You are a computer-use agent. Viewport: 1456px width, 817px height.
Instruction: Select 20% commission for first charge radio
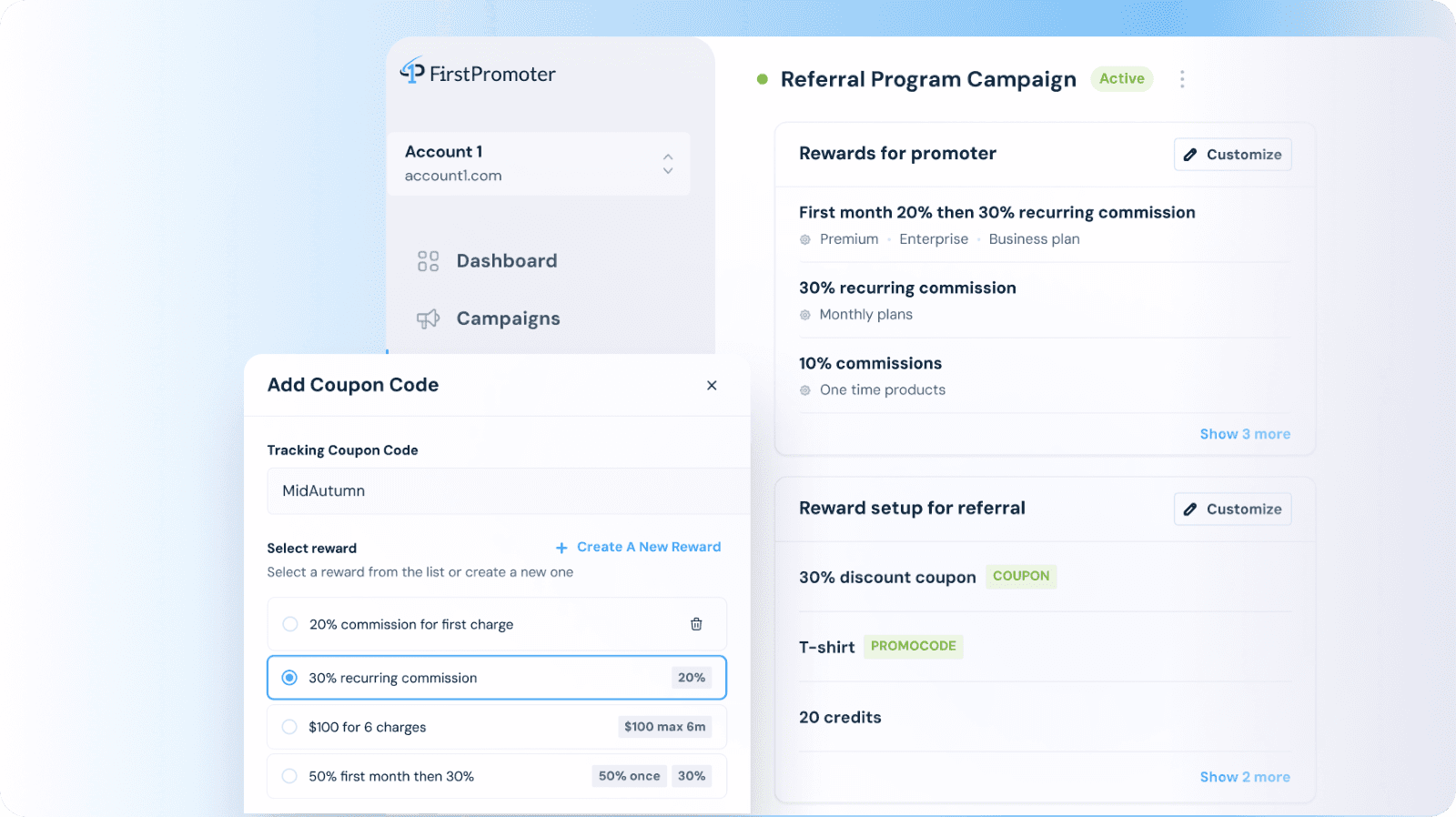(290, 624)
